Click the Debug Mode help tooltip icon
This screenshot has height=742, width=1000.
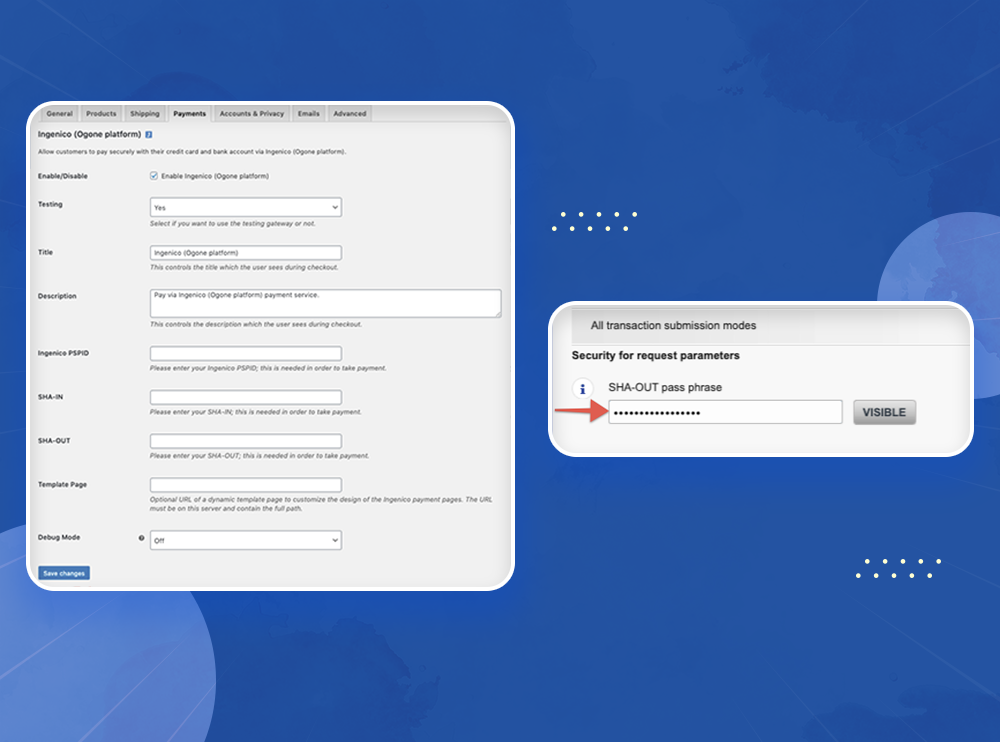click(141, 538)
